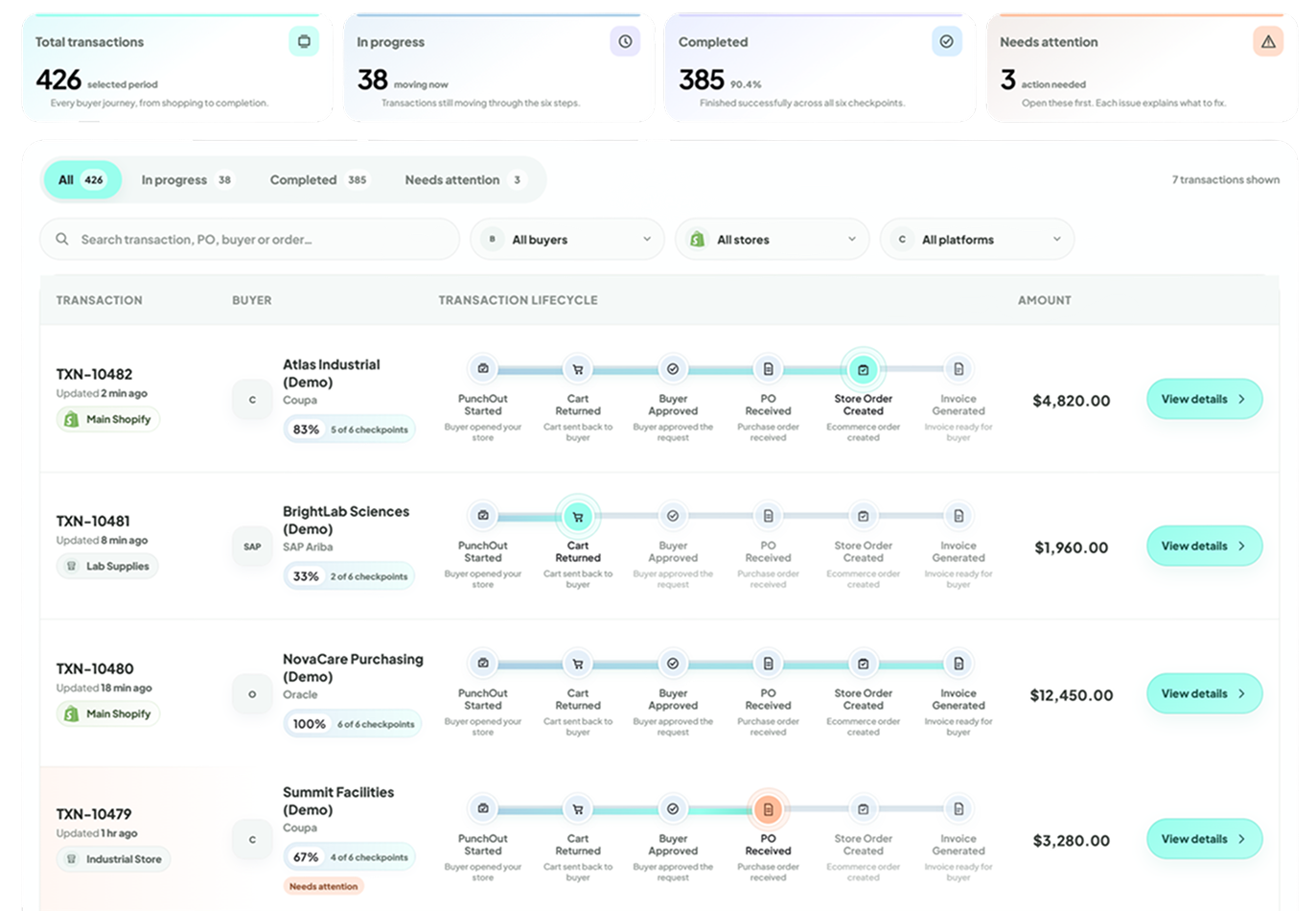Viewport: 1316px width, 911px height.
Task: Click the TXN-10480 transaction ID
Action: (95, 668)
